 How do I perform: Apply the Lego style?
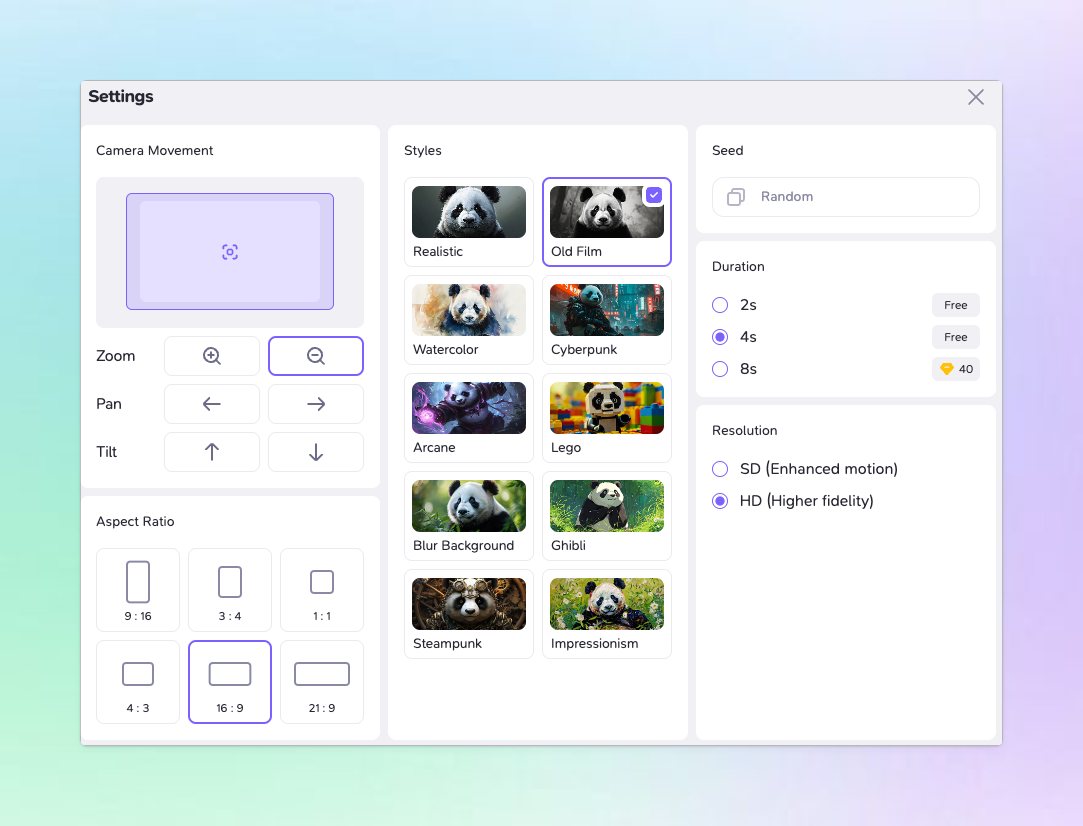606,418
